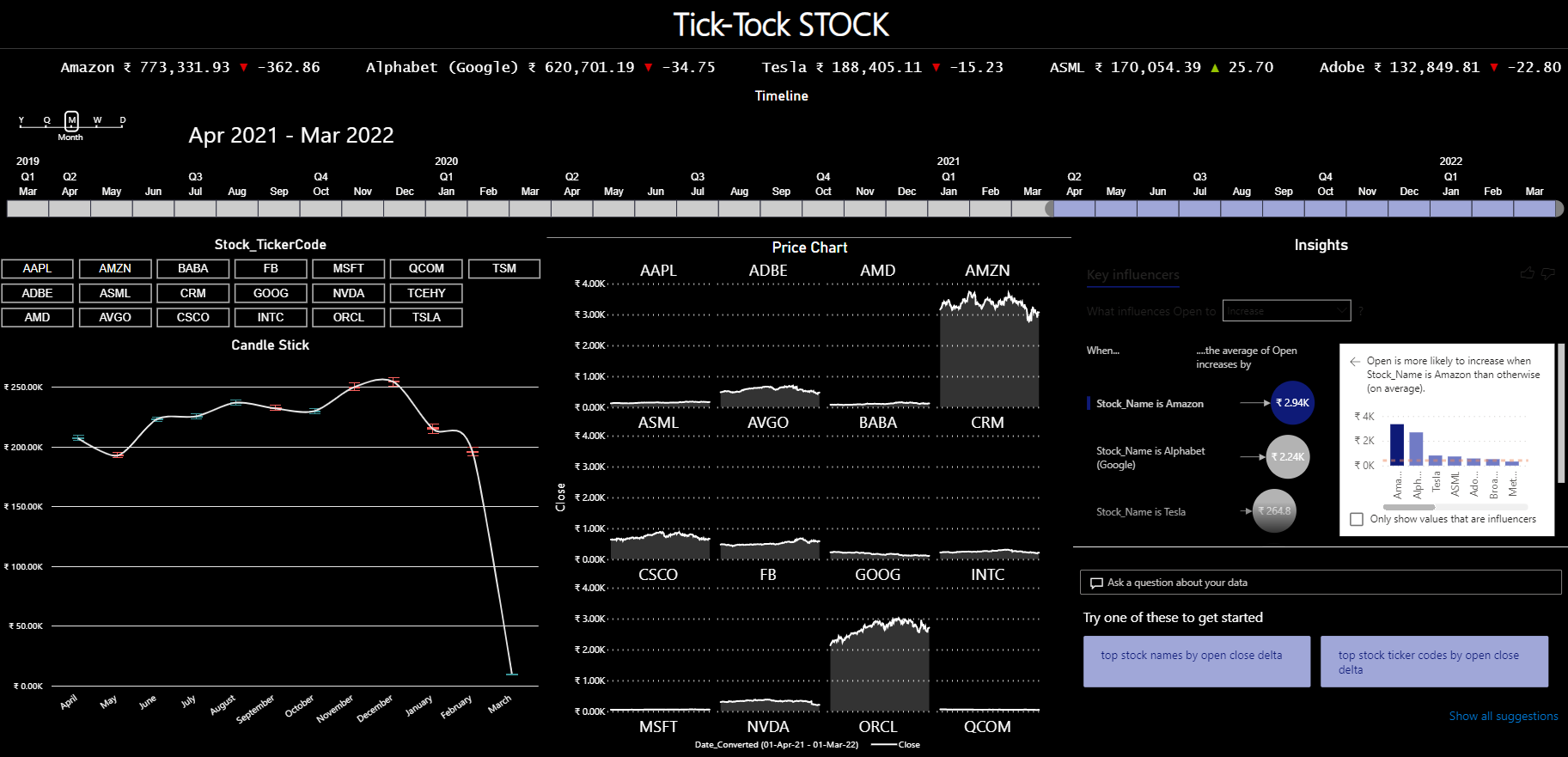Click the question mark help icon beside Increase

pyautogui.click(x=1361, y=311)
